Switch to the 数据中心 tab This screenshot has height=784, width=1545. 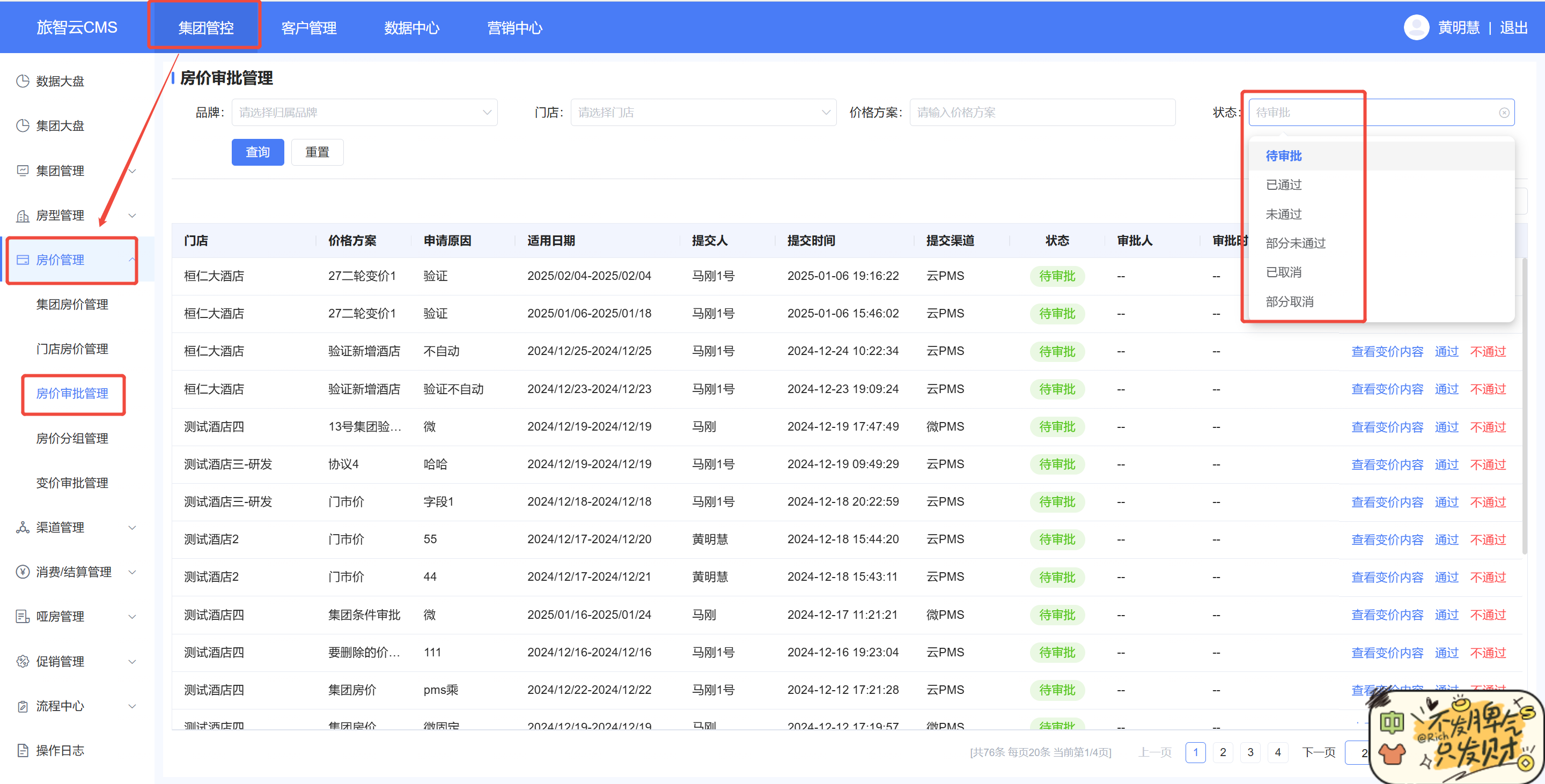pos(412,27)
